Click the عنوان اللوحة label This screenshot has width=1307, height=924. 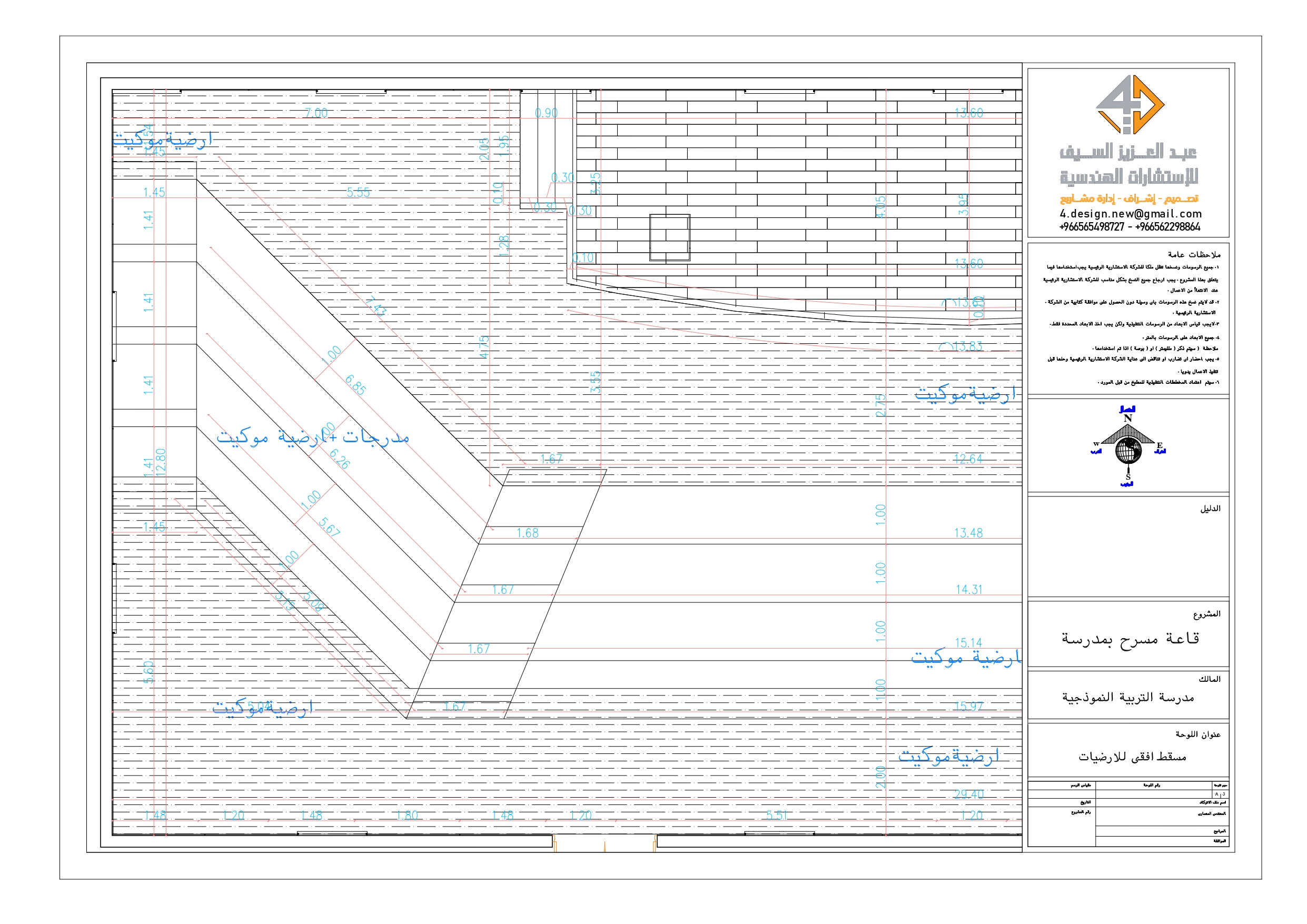1197,734
